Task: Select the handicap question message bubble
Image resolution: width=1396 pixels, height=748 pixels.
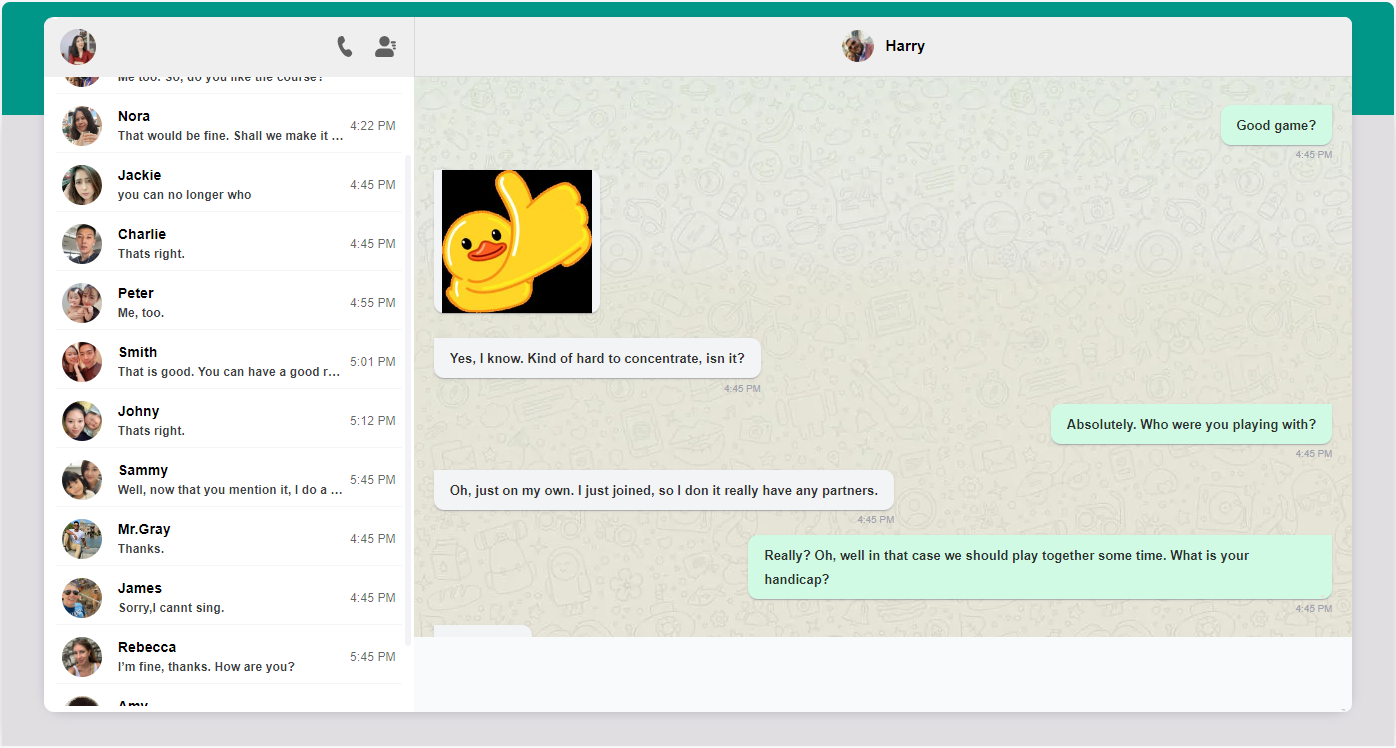Action: coord(1040,565)
